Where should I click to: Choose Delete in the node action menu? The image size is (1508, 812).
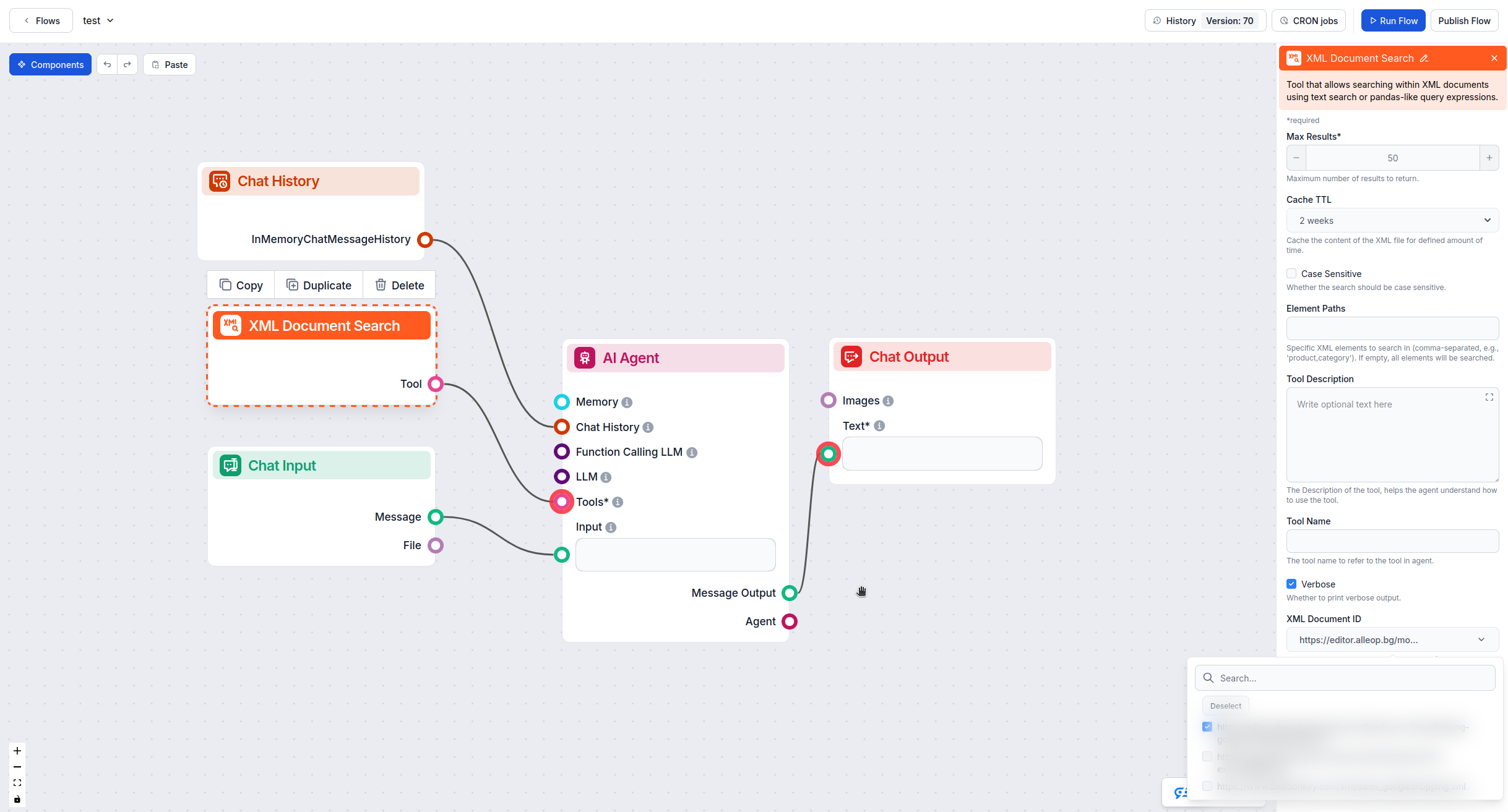click(399, 285)
